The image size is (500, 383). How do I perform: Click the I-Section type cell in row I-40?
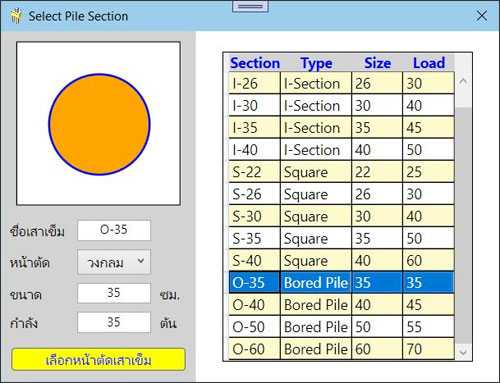[316, 150]
